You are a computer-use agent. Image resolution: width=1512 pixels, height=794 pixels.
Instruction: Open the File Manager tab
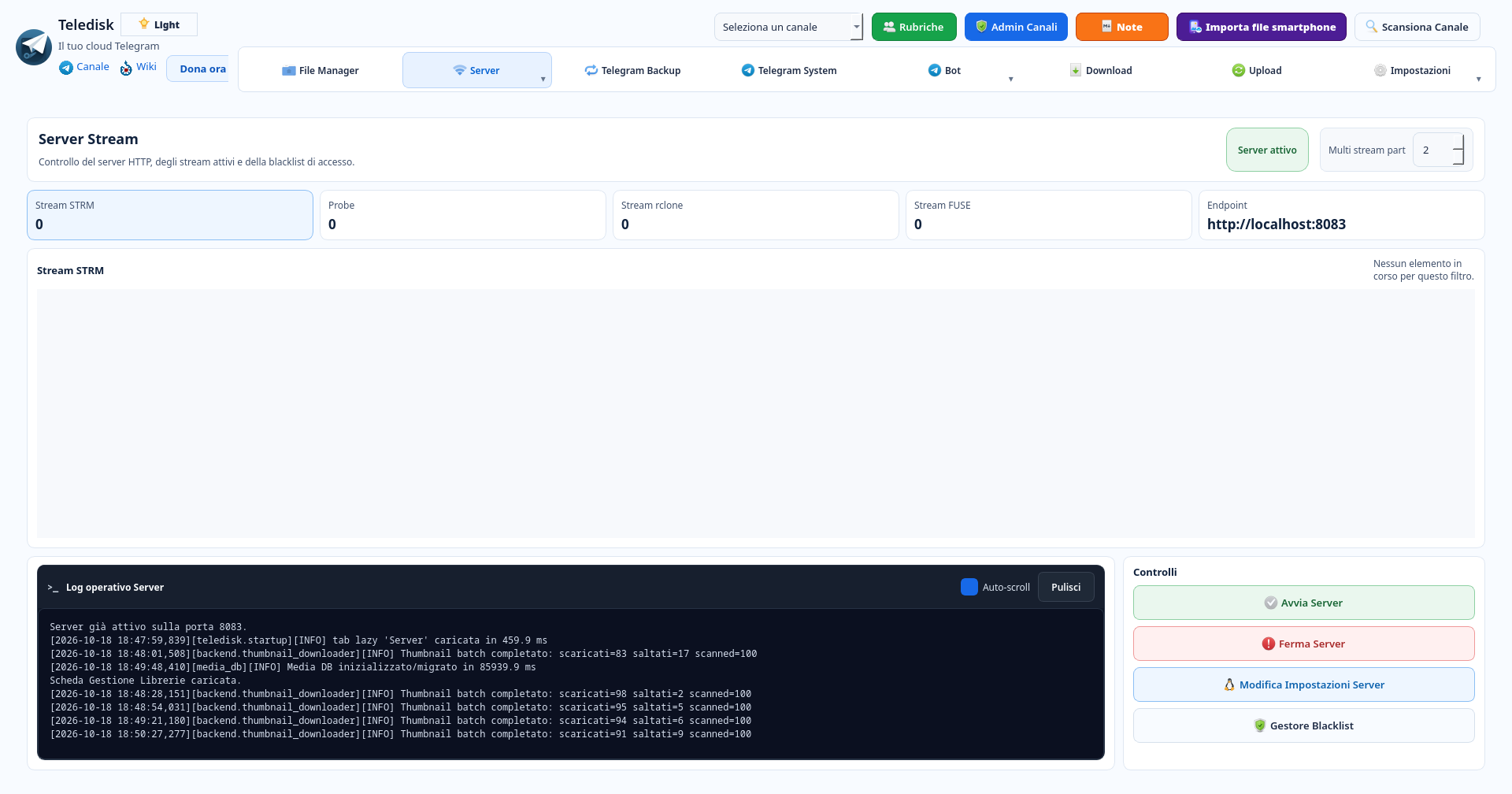tap(321, 70)
